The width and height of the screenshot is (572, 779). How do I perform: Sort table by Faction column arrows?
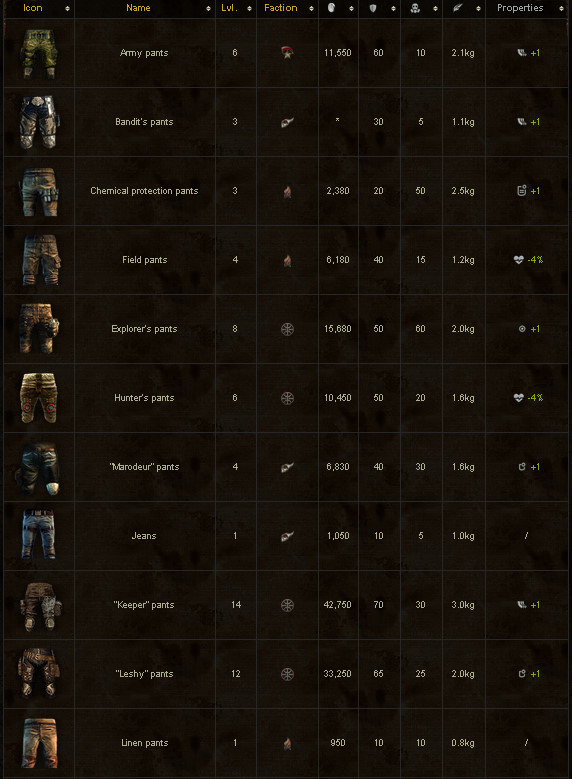(312, 8)
